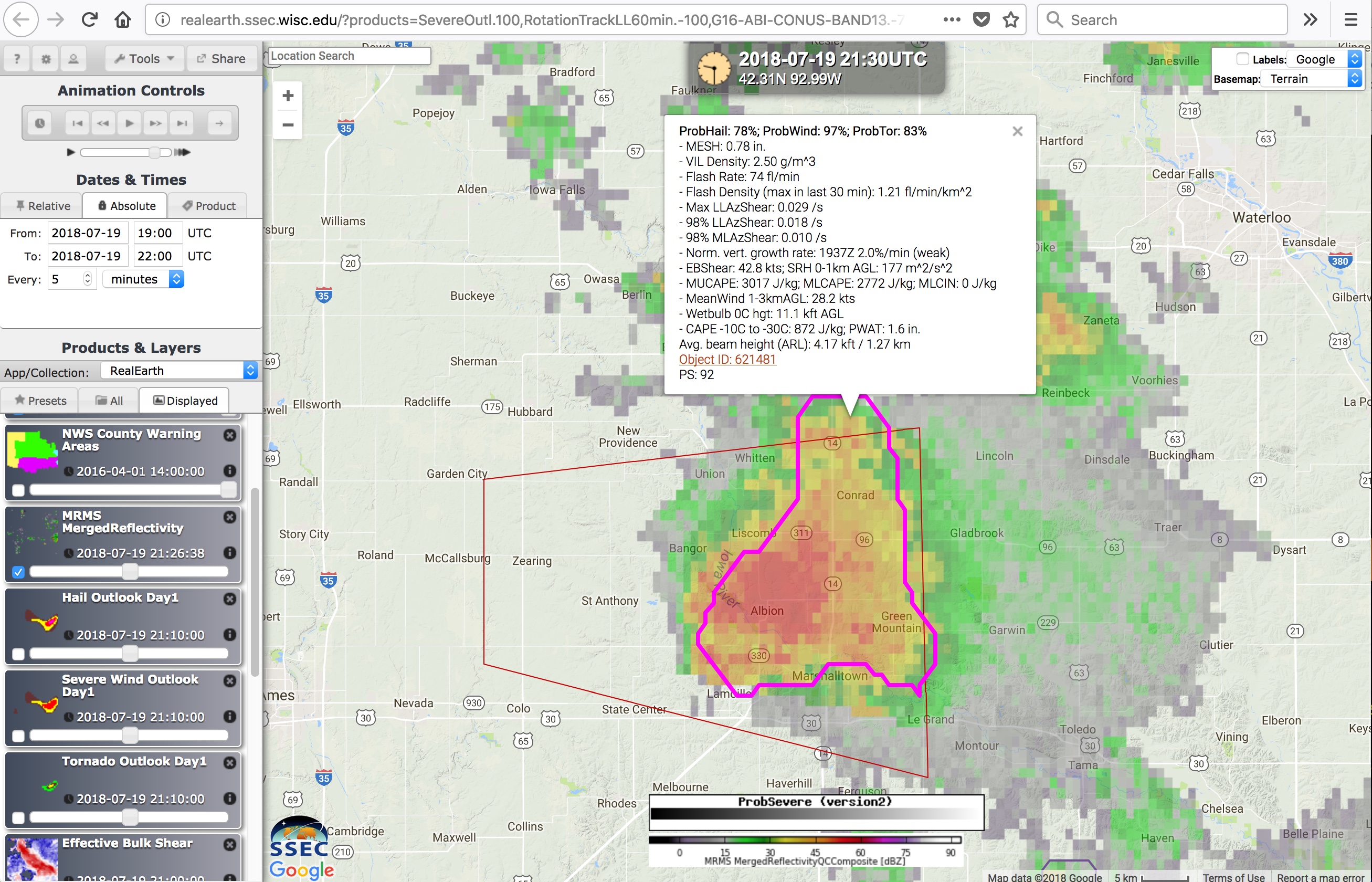Viewport: 1372px width, 882px height.
Task: Click Report a map error link
Action: (1321, 877)
